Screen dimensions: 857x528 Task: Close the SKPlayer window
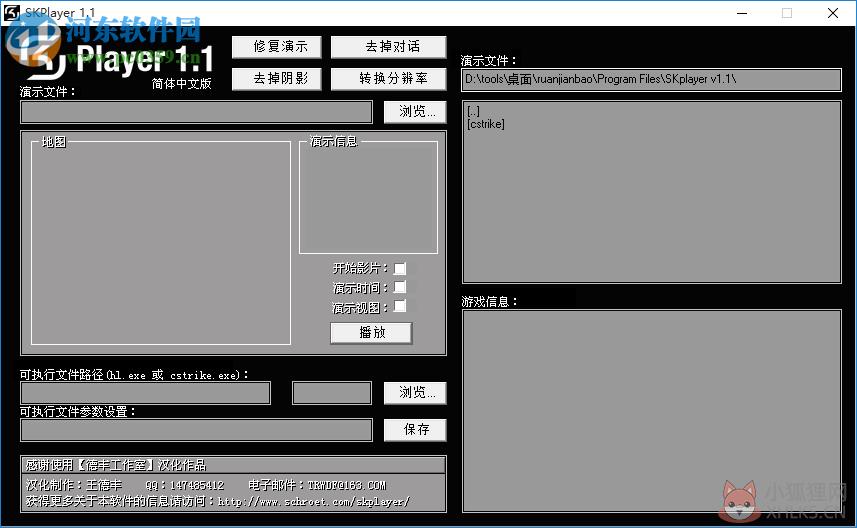tap(832, 13)
